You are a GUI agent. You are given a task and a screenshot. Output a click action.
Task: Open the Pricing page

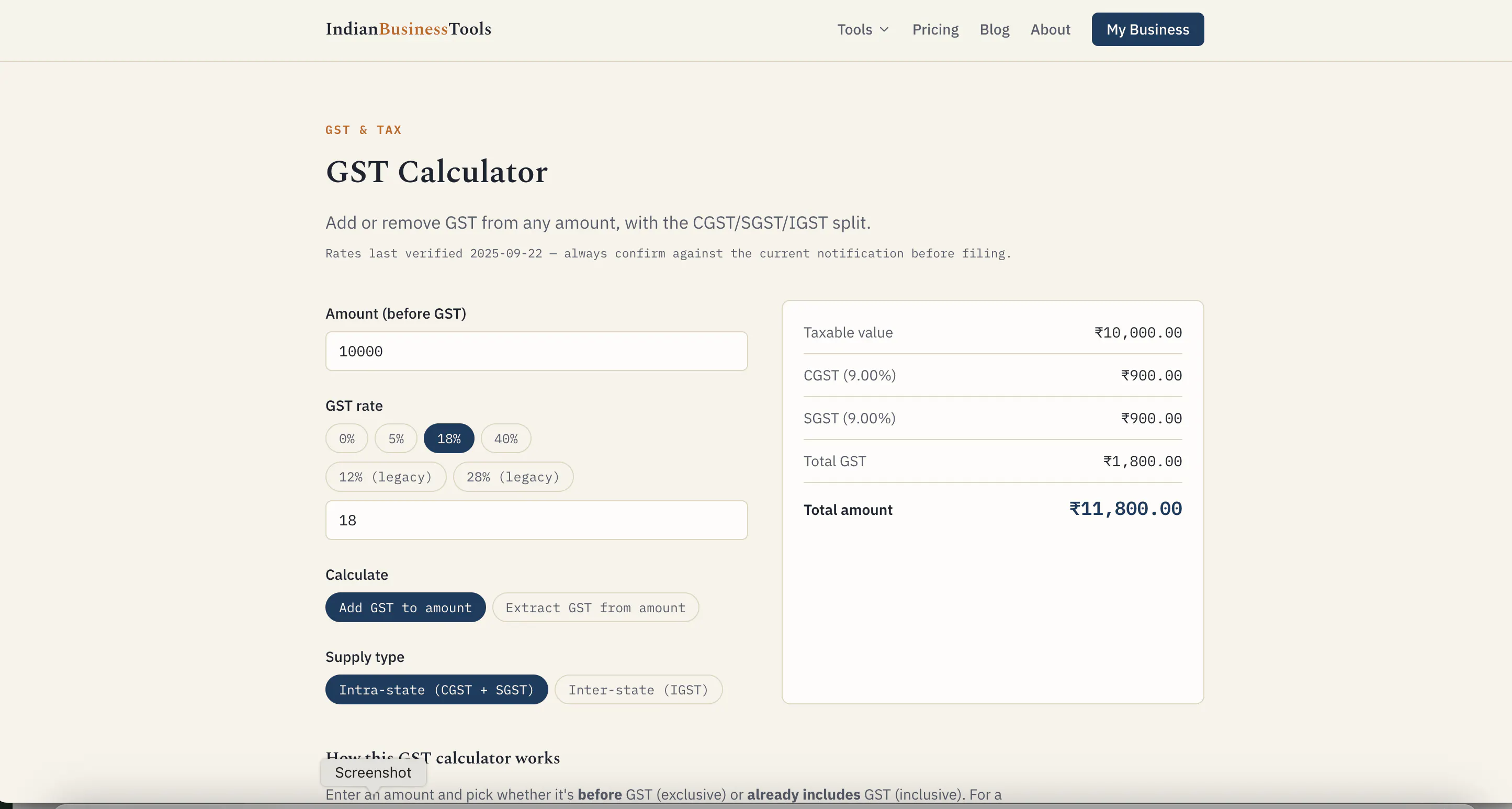935,29
